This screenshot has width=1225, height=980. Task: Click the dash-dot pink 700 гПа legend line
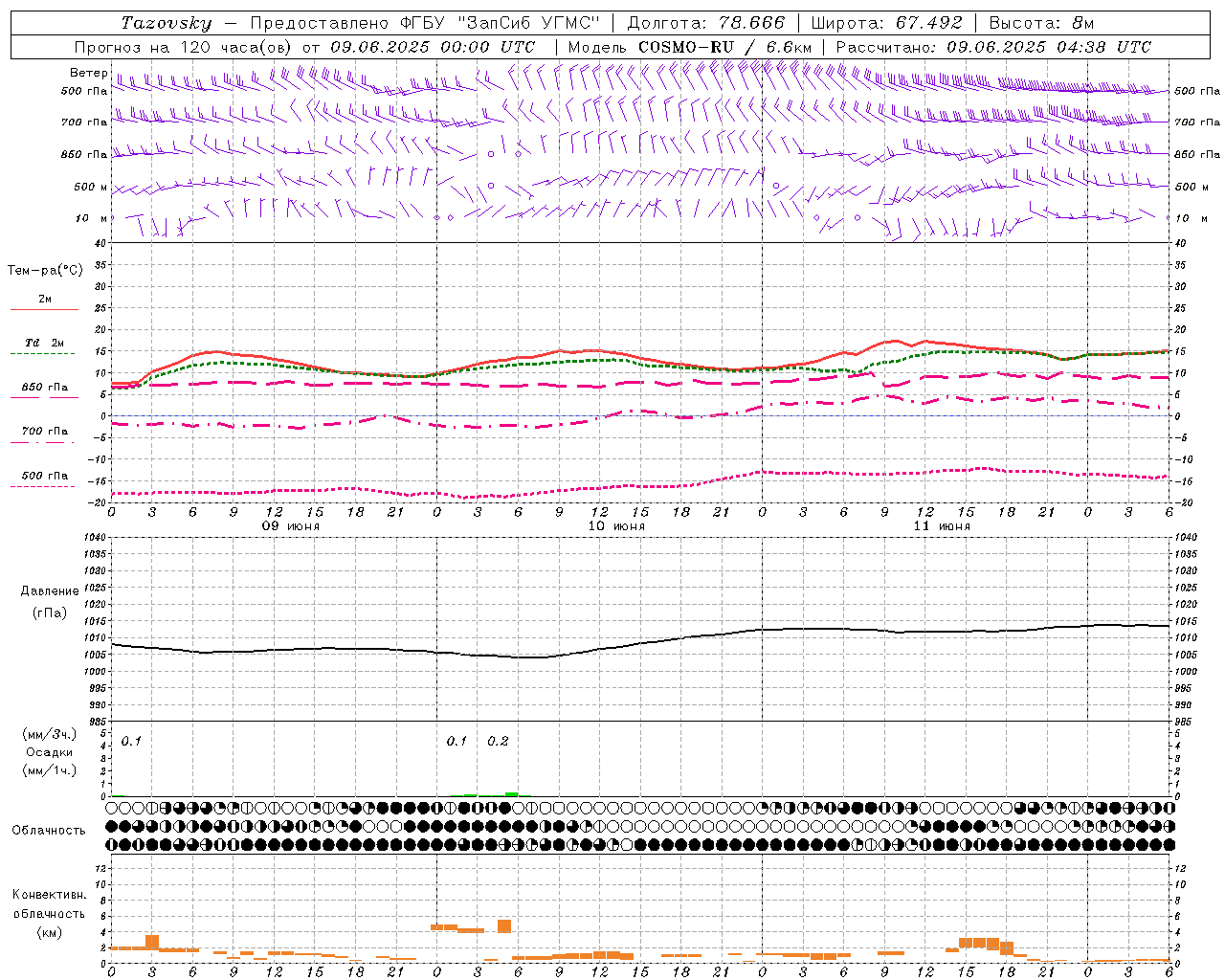coord(44,443)
